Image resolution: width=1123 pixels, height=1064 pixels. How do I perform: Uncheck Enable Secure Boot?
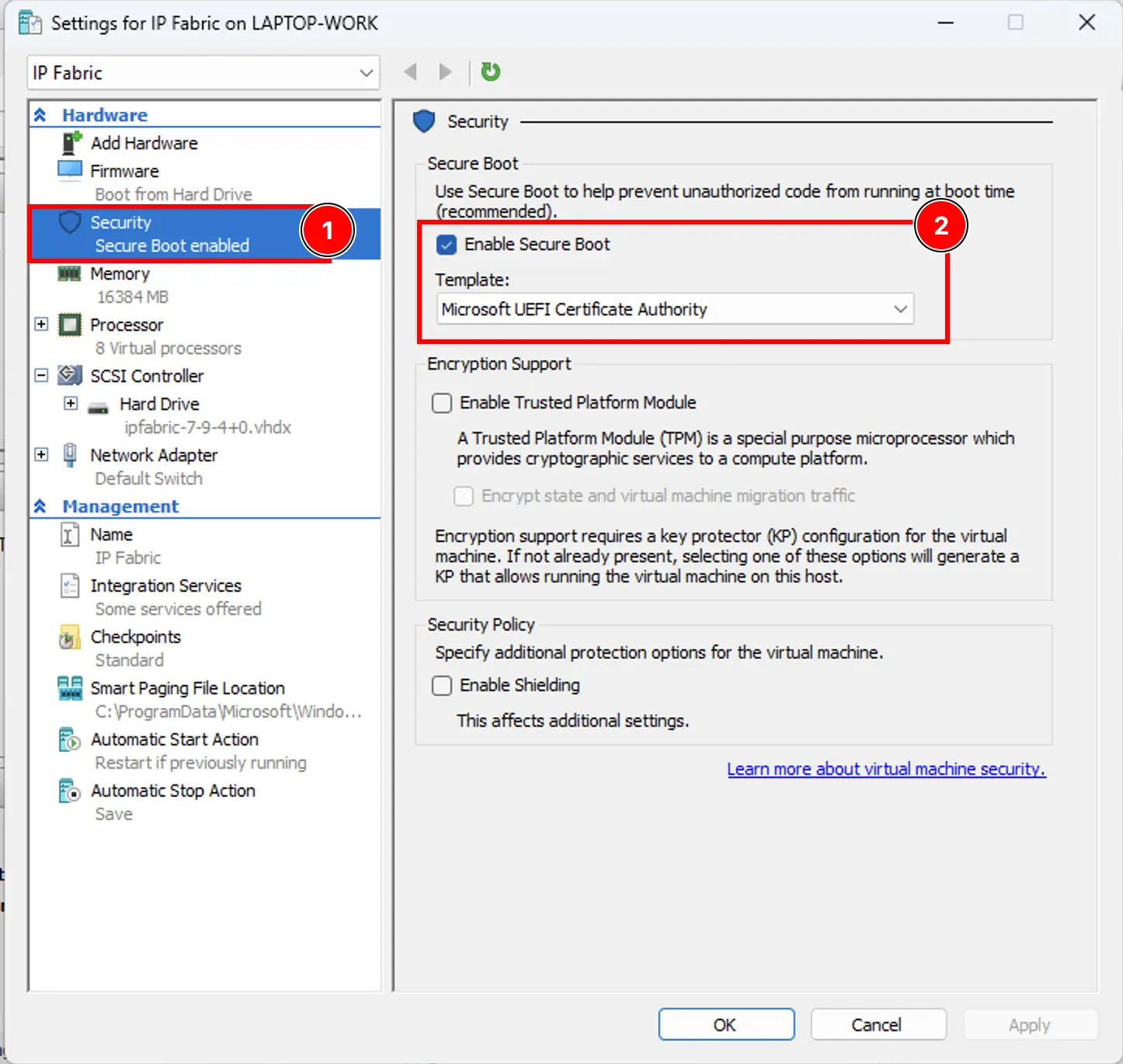click(x=446, y=244)
